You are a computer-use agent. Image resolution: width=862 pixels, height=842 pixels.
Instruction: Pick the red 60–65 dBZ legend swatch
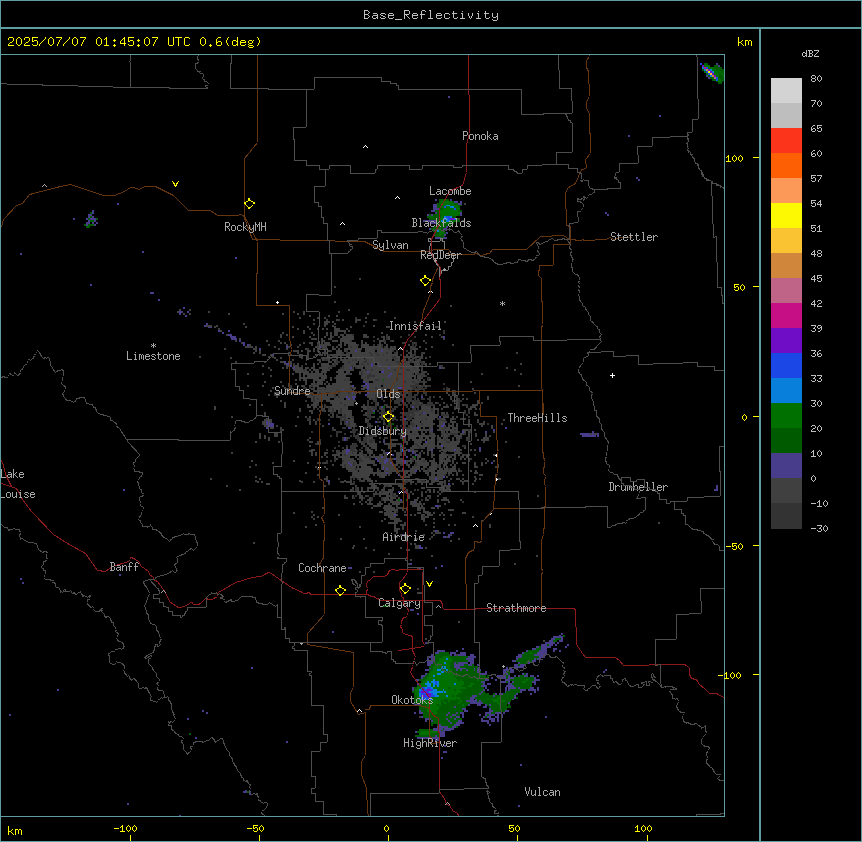[786, 141]
